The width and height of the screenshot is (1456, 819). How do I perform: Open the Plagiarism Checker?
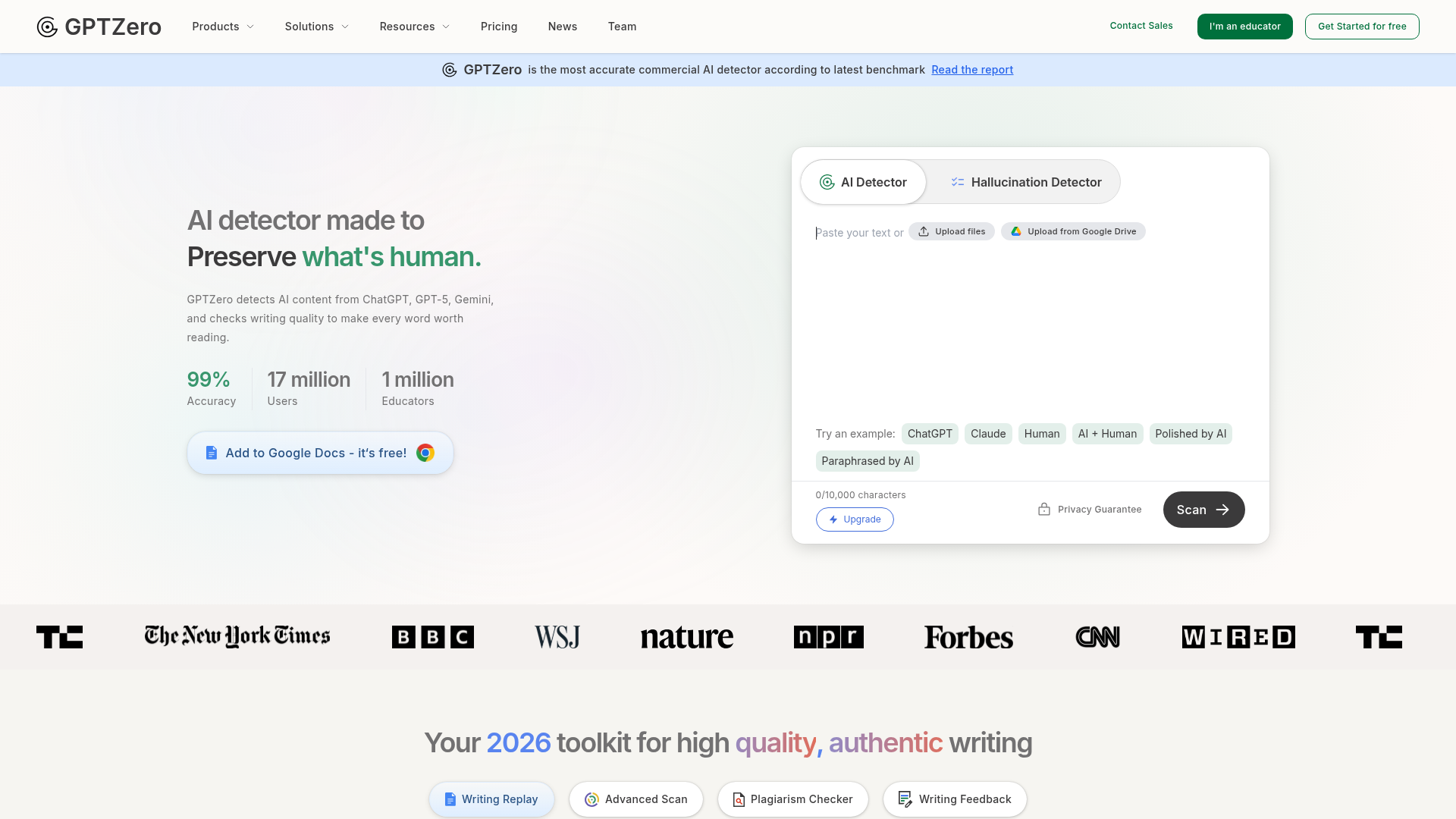tap(792, 799)
